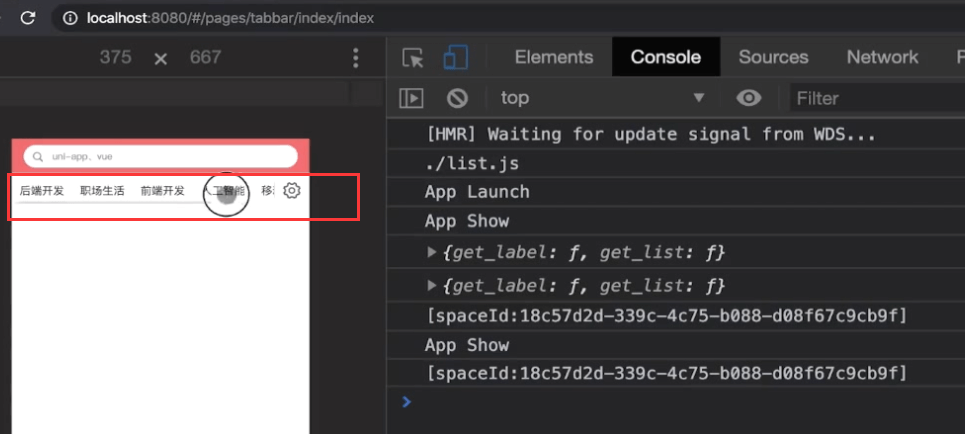This screenshot has width=965, height=434.
Task: Click the '[HMR] Waiting for update signal' line
Action: click(651, 134)
